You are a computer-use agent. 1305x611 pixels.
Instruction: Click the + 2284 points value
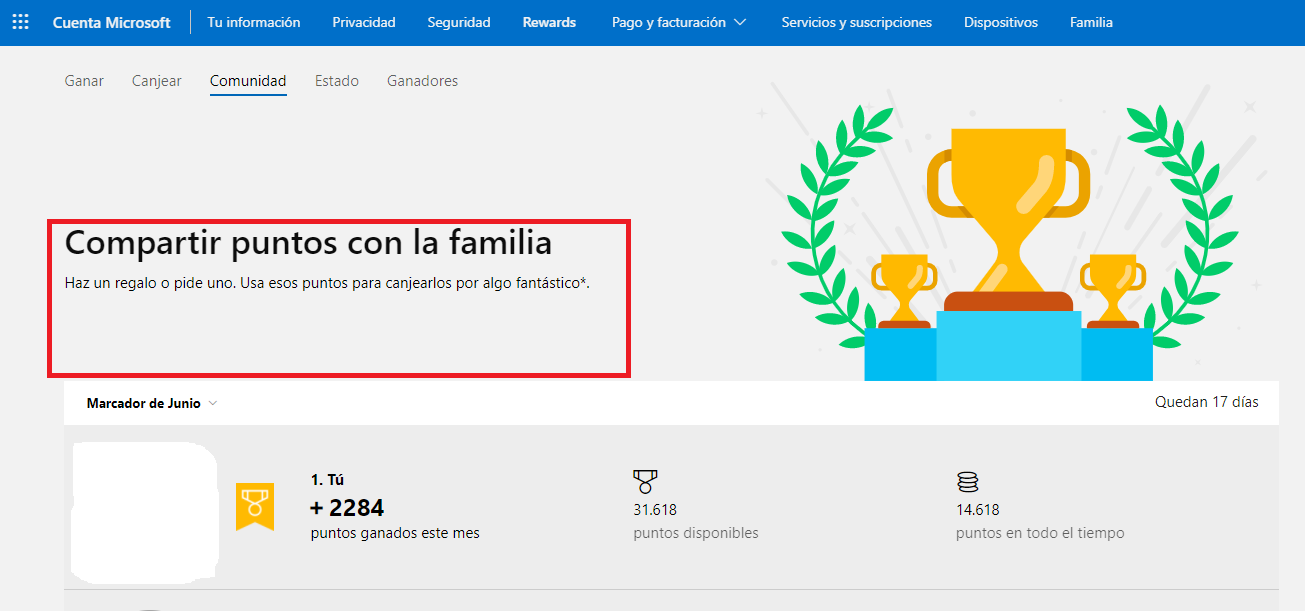pos(347,508)
